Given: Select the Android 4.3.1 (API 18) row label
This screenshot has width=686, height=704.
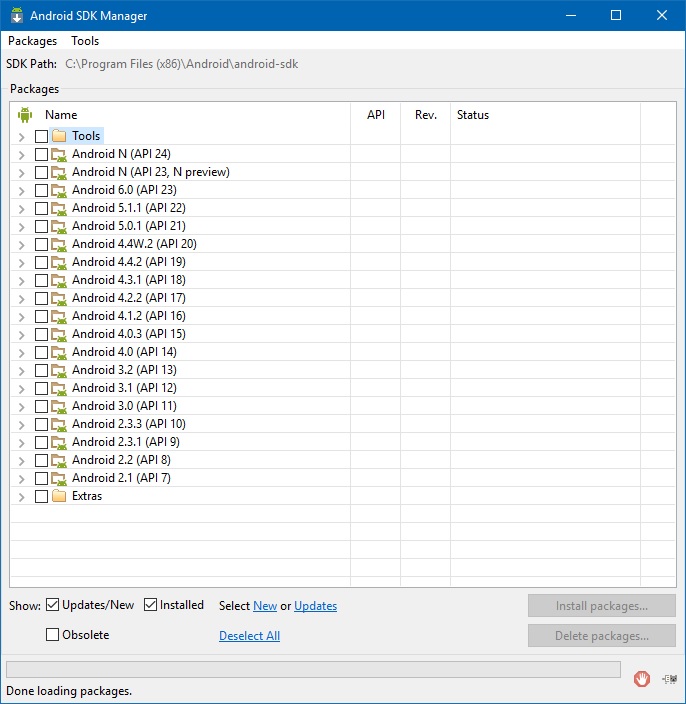Looking at the screenshot, I should click(x=129, y=280).
